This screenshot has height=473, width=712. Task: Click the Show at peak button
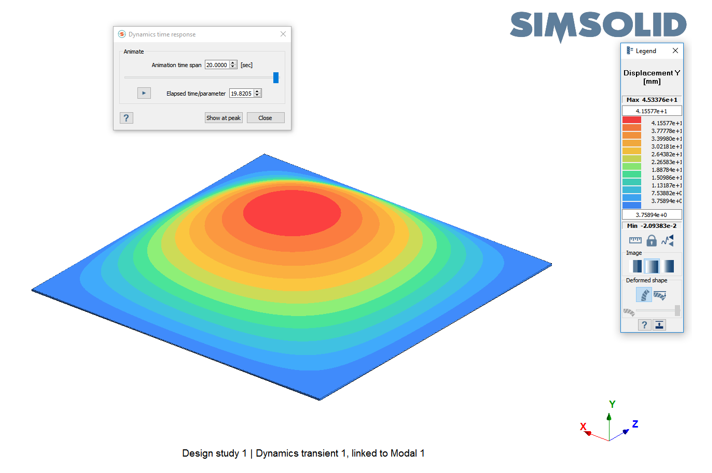(223, 118)
